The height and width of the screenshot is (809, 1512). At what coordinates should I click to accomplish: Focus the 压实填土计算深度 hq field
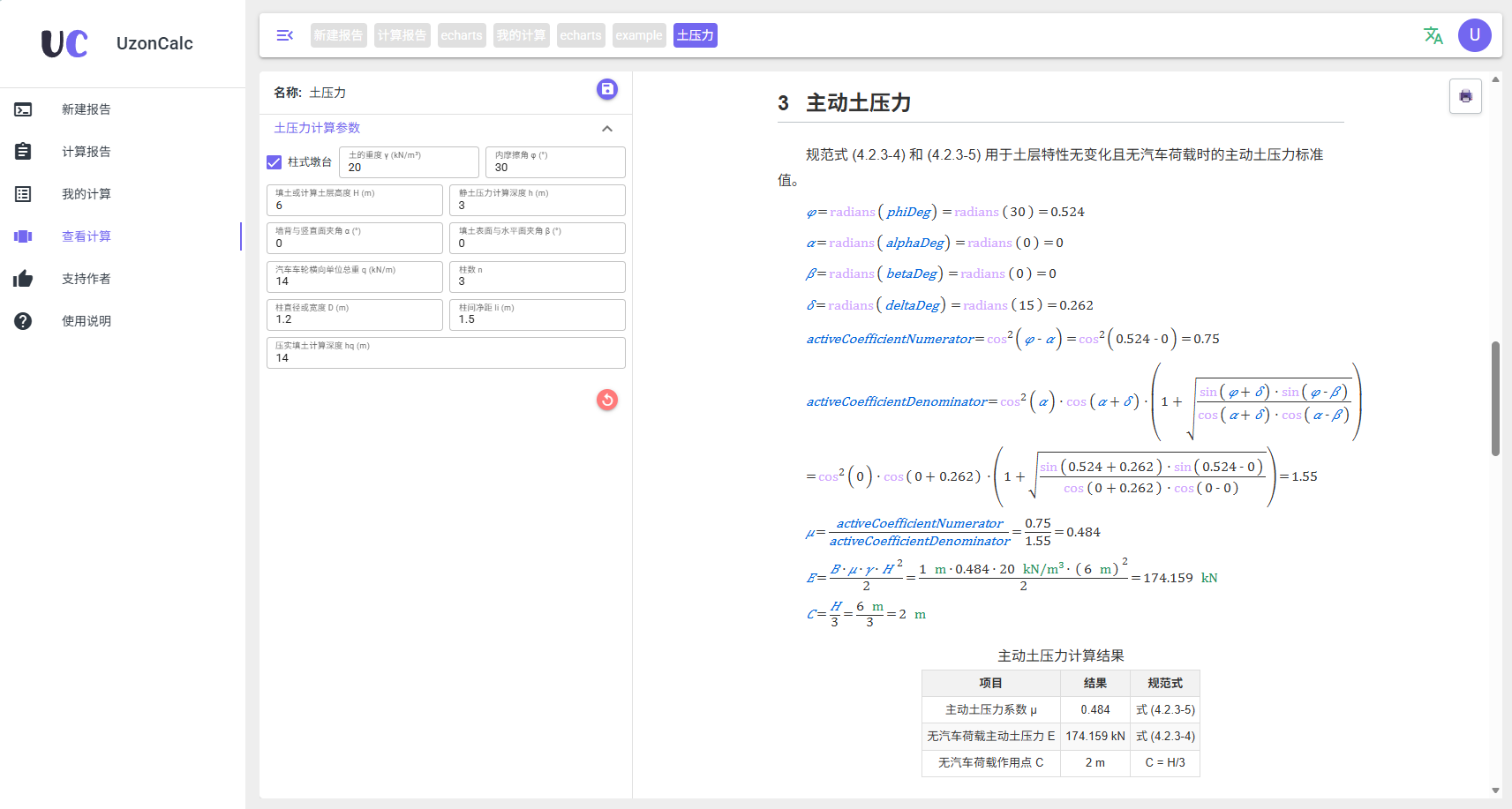(x=446, y=353)
